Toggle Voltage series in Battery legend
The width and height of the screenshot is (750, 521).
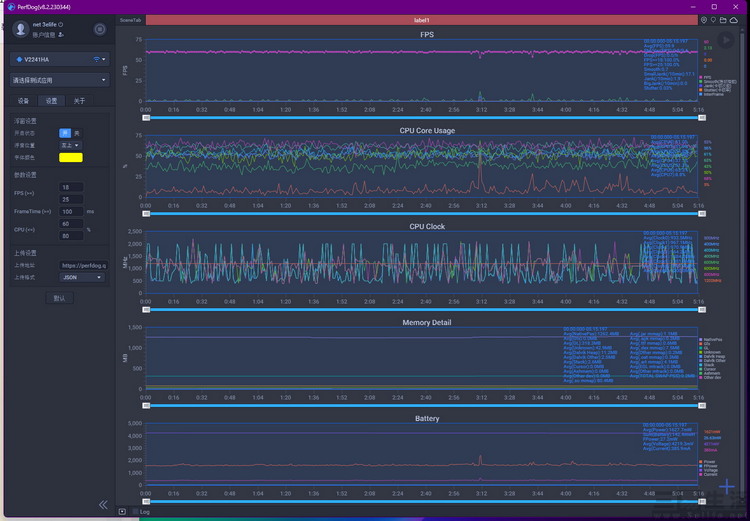[708, 470]
